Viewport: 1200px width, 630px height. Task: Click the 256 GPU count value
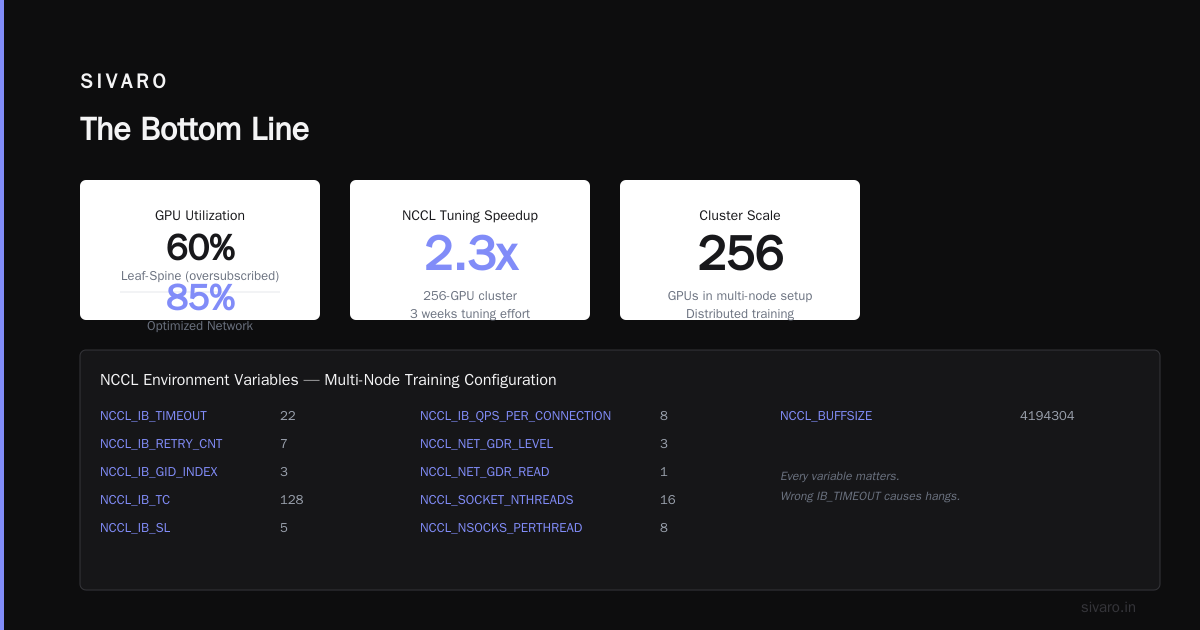point(740,253)
